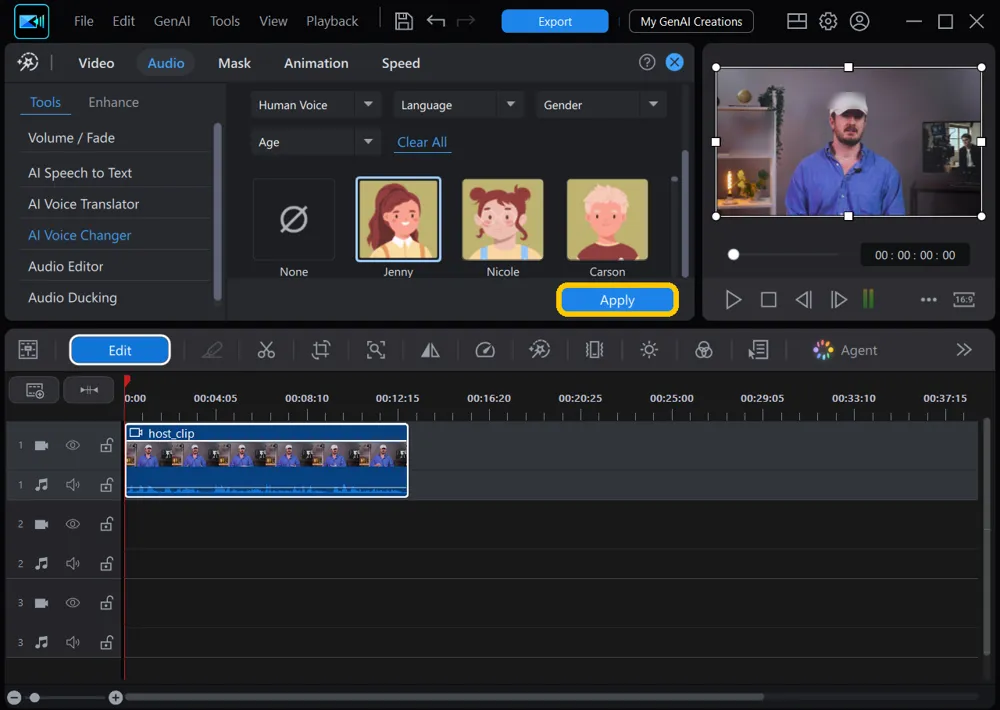Lock video track 2

(107, 524)
